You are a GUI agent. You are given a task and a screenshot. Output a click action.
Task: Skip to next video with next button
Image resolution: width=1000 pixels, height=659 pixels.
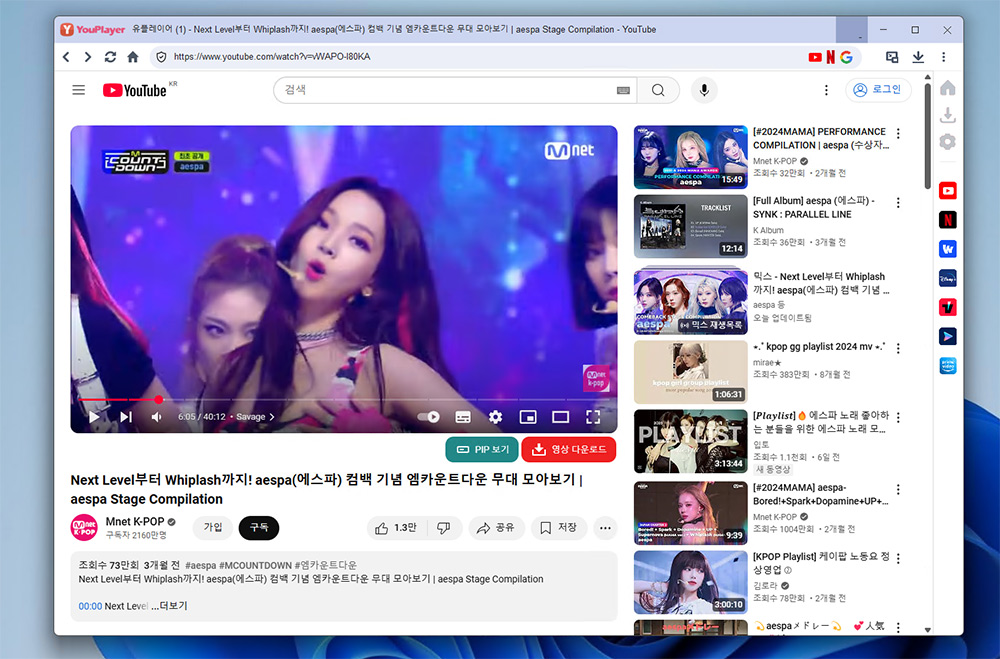[126, 417]
